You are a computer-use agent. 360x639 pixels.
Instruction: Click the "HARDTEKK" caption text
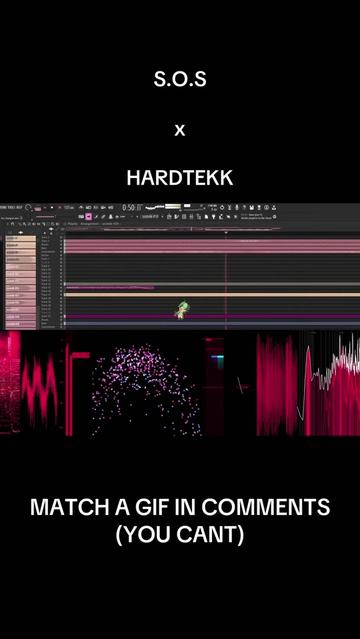point(180,178)
